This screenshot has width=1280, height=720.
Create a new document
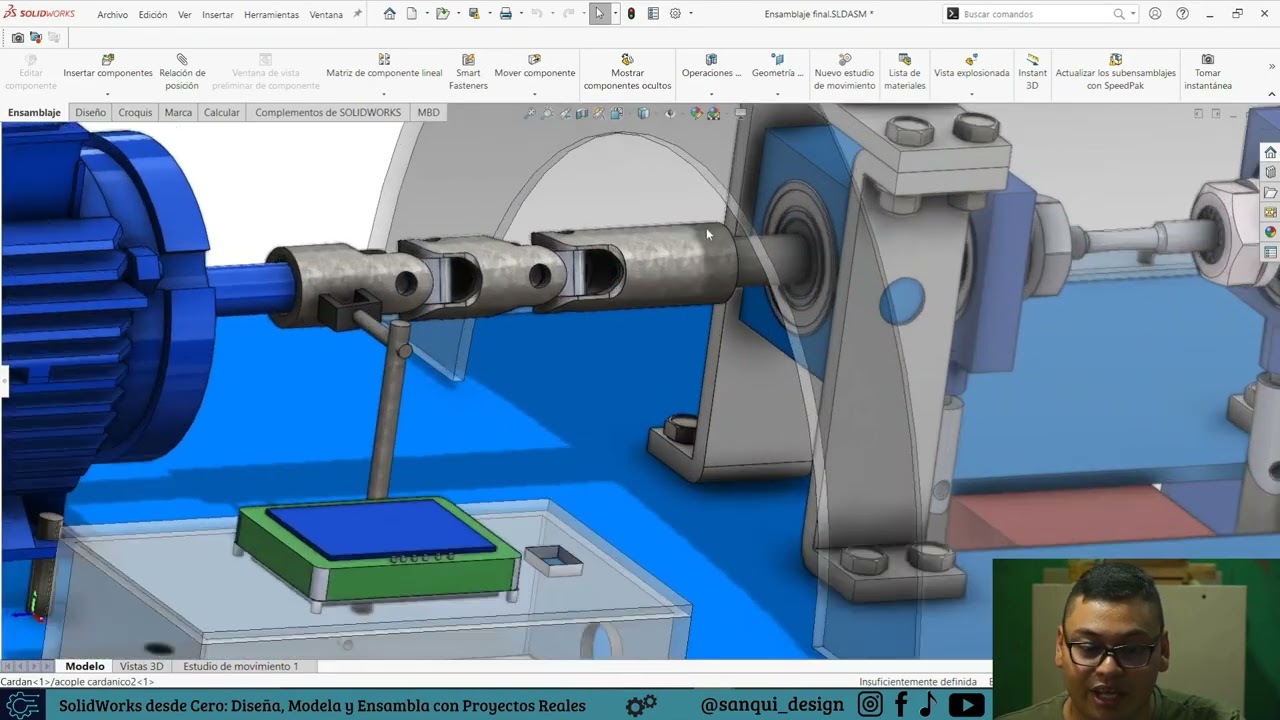tap(412, 14)
